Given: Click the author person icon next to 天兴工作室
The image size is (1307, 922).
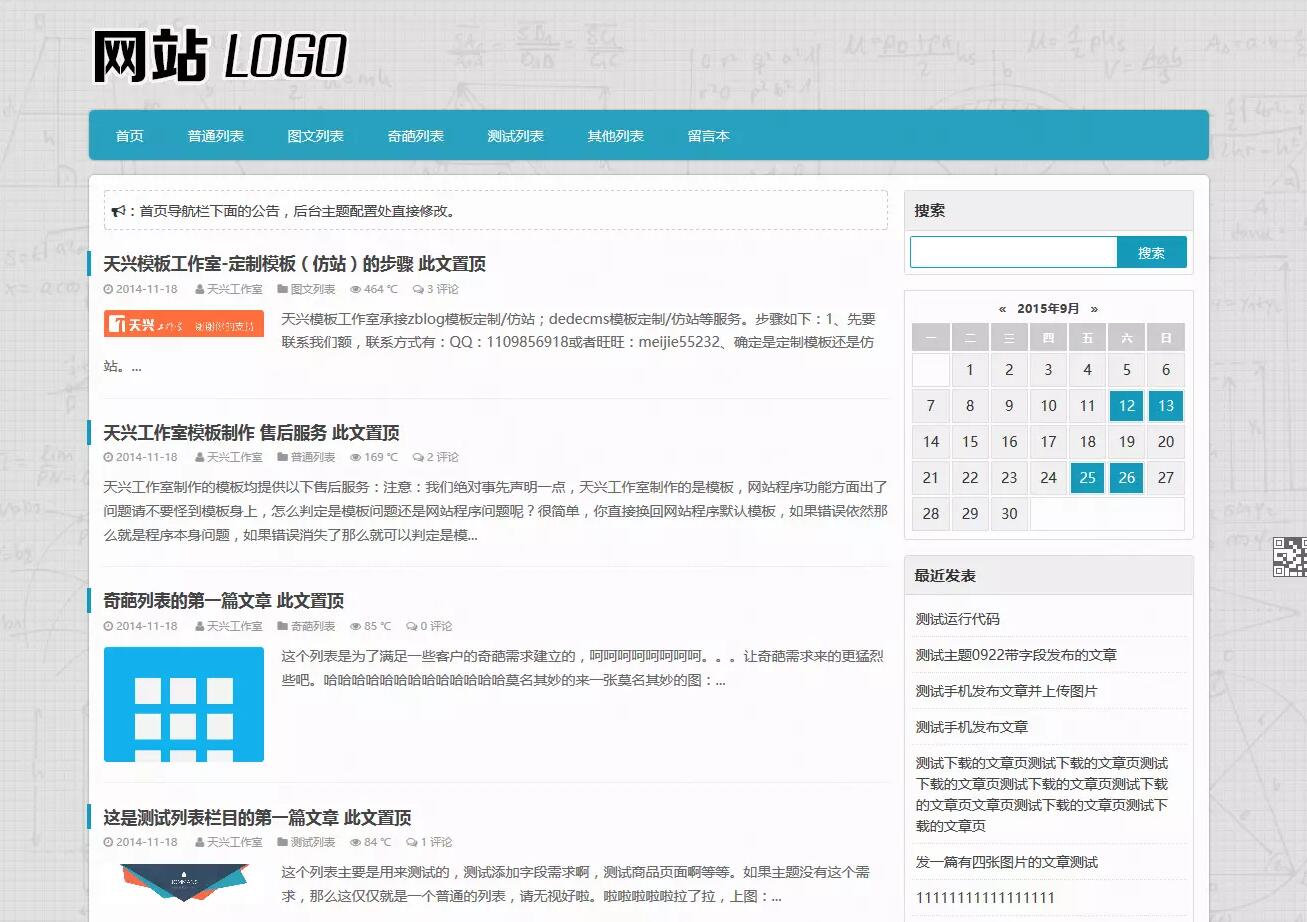Looking at the screenshot, I should 200,289.
